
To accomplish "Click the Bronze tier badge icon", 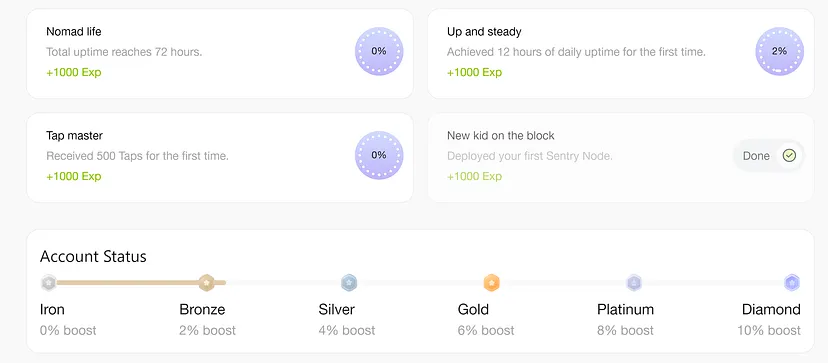I will [206, 283].
